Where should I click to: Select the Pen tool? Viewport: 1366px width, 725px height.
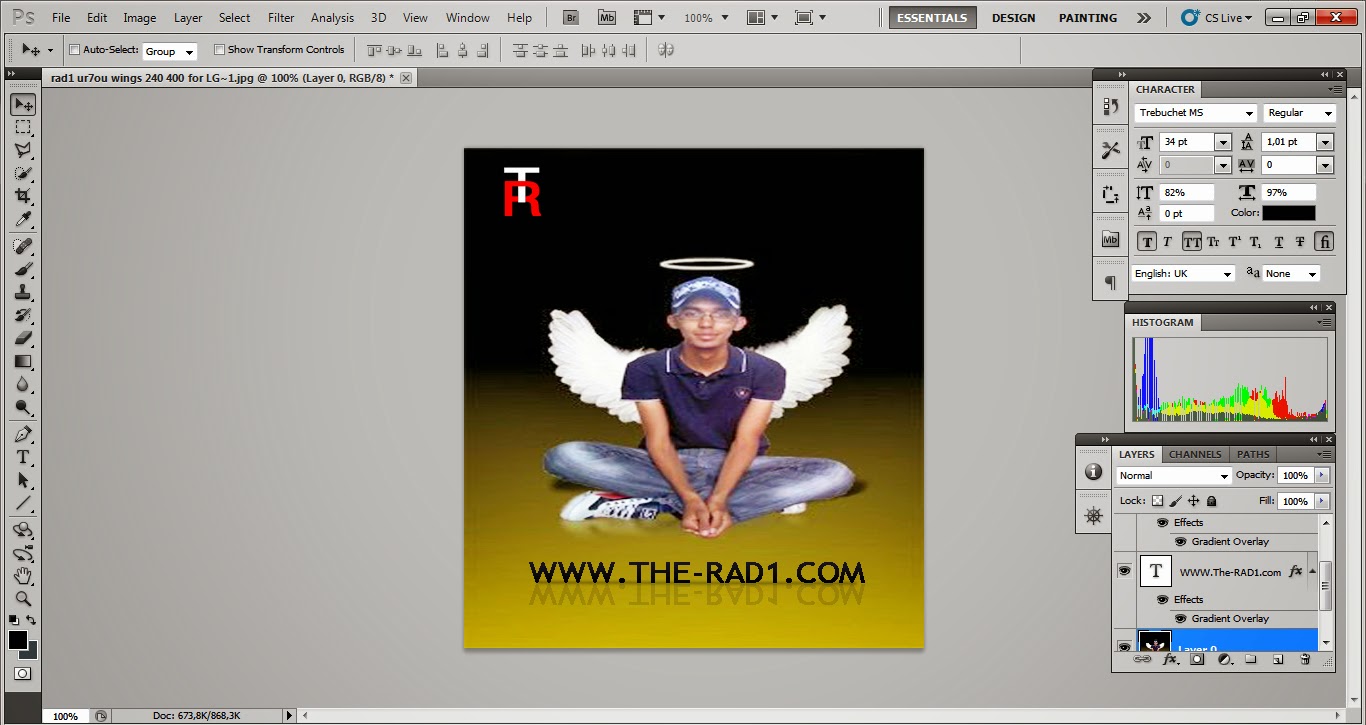click(22, 434)
